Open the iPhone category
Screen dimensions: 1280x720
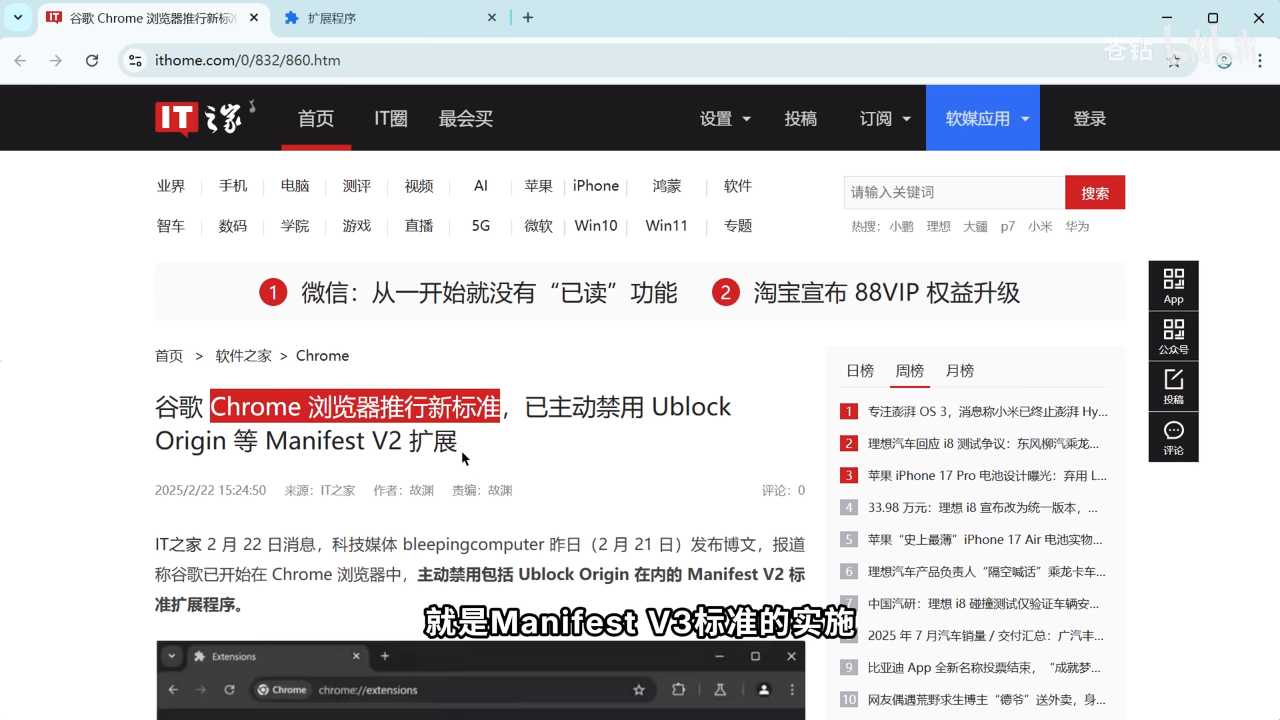tap(596, 186)
